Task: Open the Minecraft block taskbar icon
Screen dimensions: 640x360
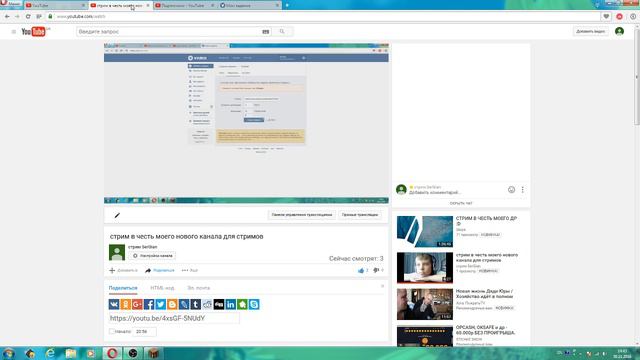Action: (153, 353)
